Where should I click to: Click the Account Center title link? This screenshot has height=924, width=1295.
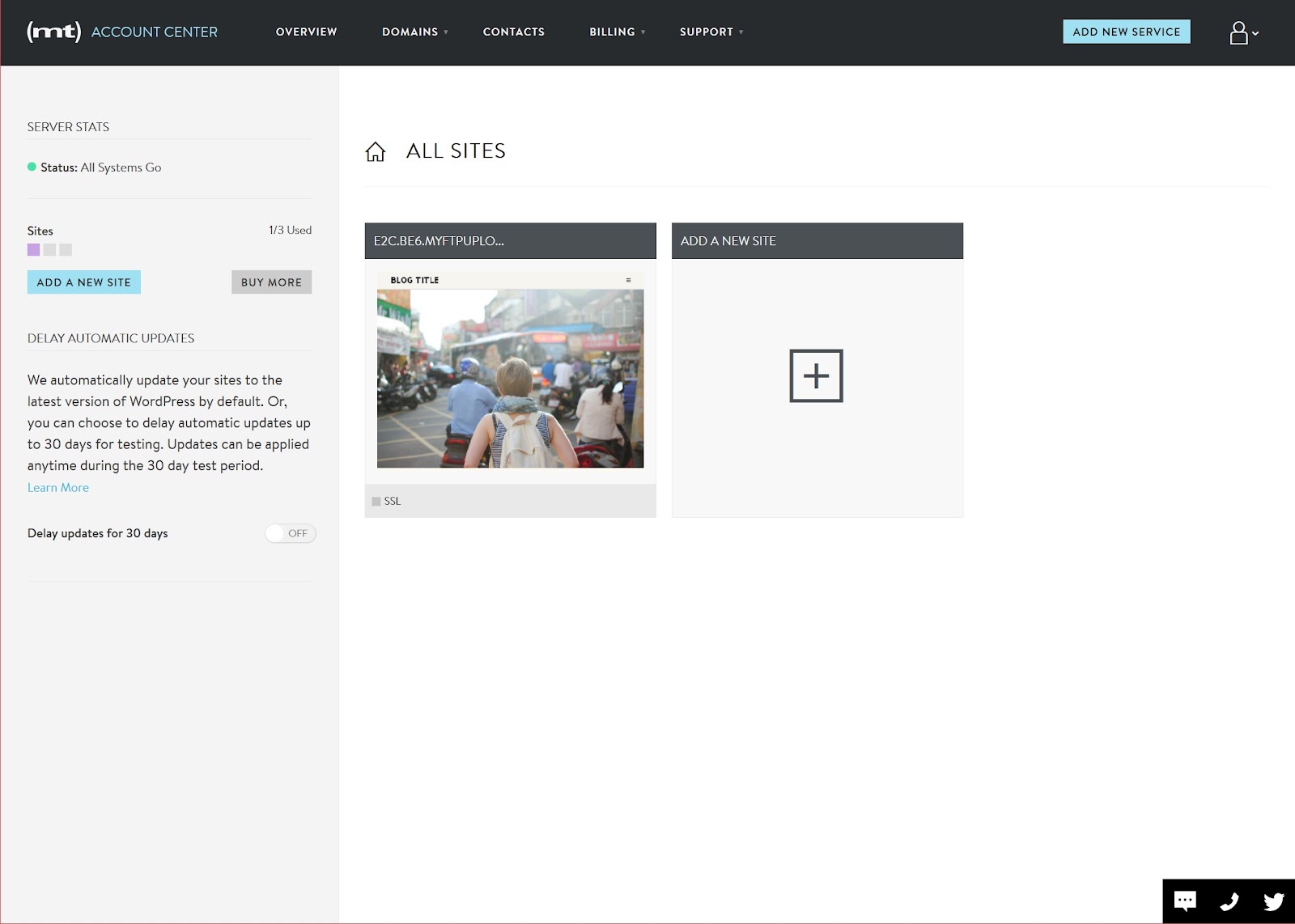click(155, 32)
